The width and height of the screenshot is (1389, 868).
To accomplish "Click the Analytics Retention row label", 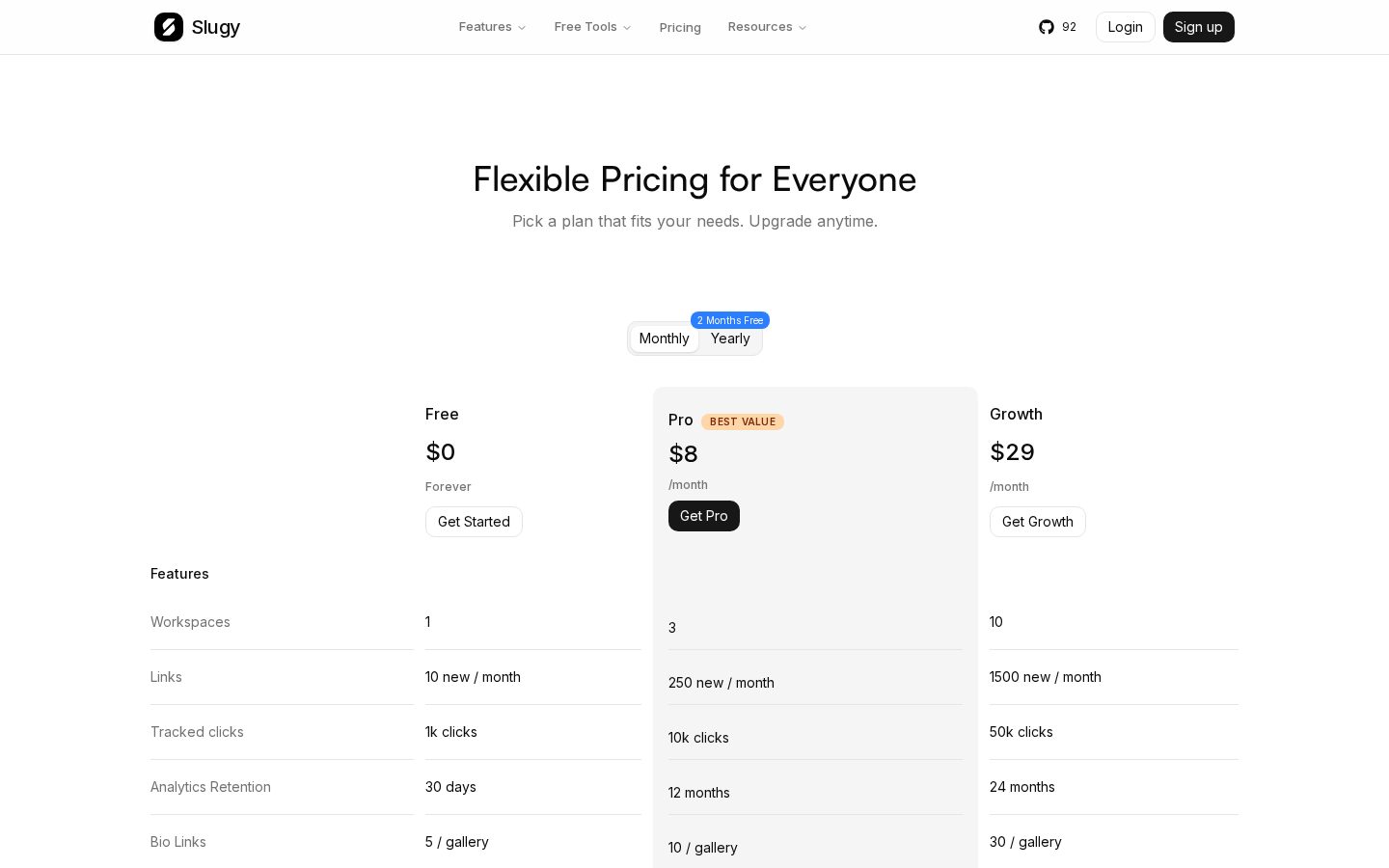I will tap(210, 787).
